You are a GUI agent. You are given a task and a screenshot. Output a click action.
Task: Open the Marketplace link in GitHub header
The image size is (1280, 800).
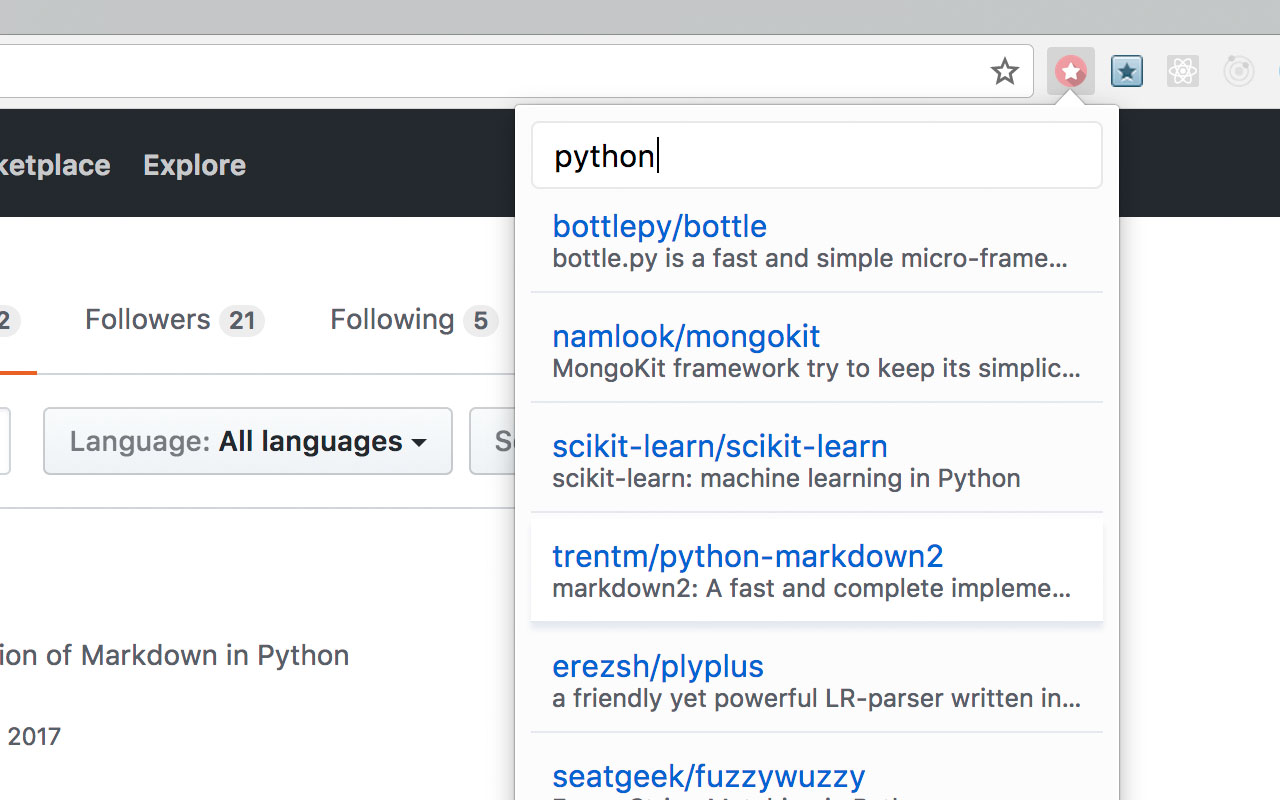pyautogui.click(x=55, y=165)
